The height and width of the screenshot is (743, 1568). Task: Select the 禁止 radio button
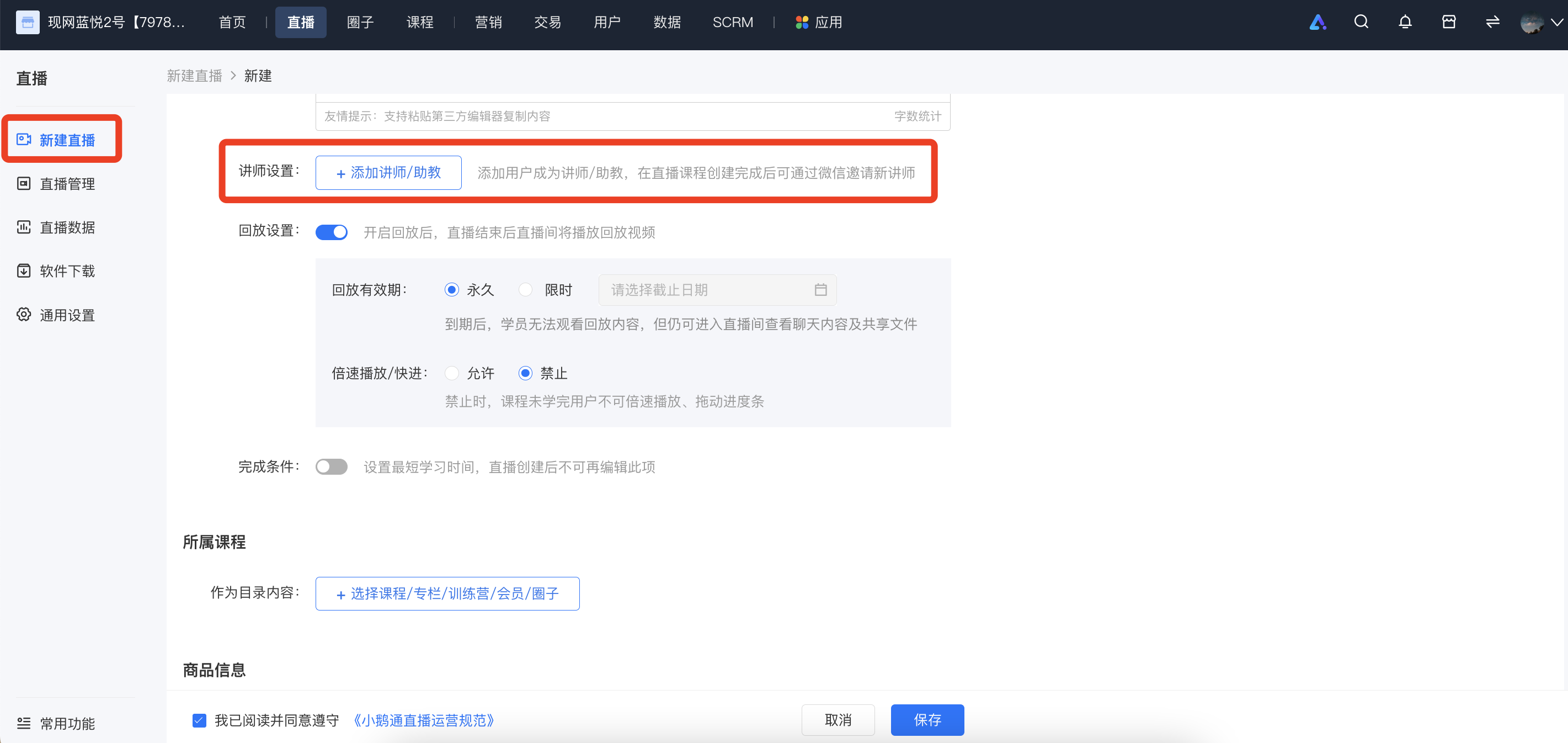[525, 373]
